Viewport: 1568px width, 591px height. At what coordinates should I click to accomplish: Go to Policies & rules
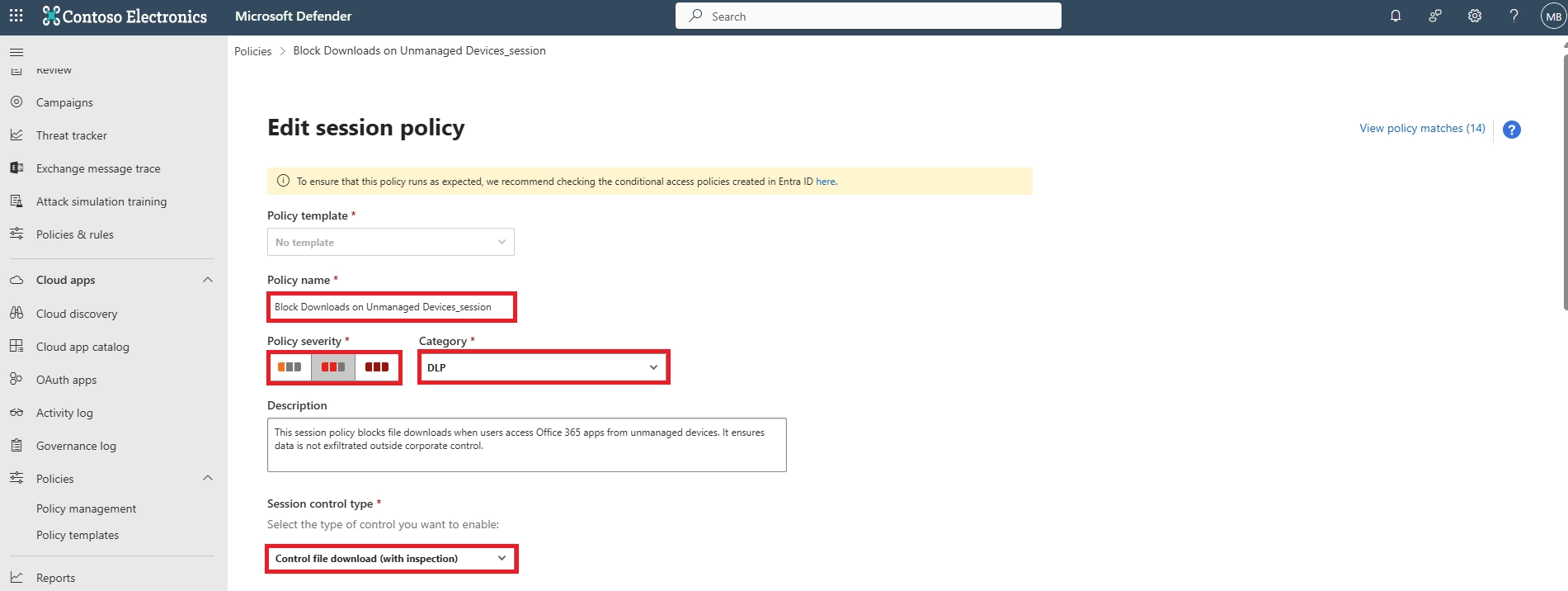pyautogui.click(x=75, y=234)
